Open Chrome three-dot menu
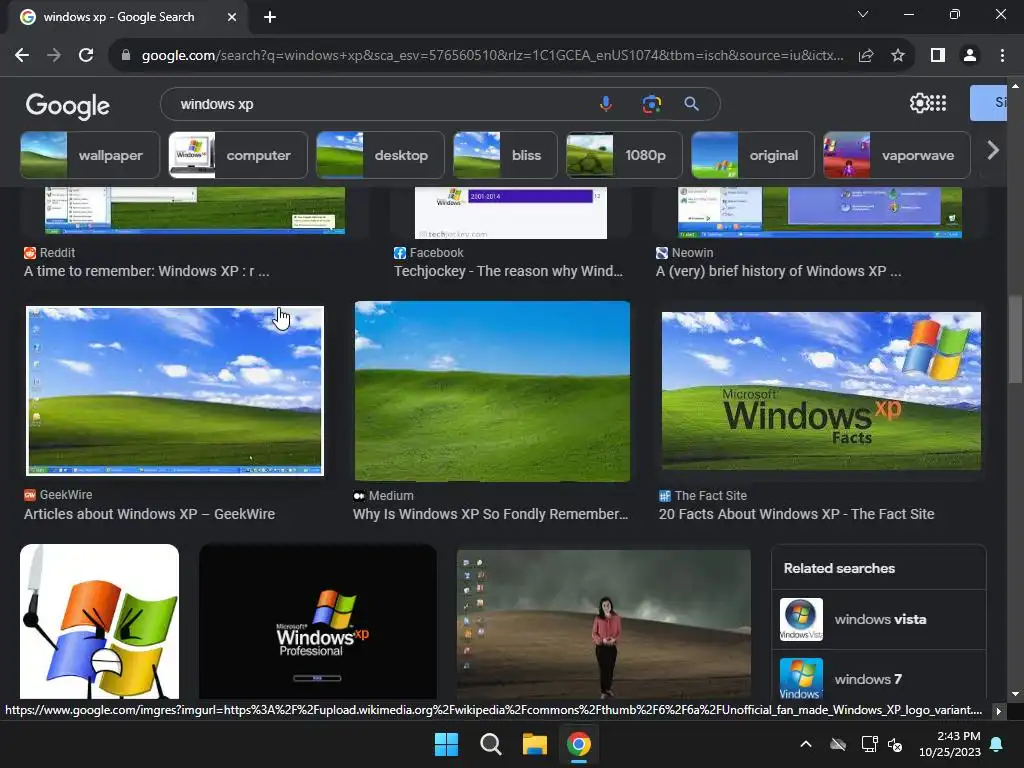The image size is (1024, 768). 1002,56
